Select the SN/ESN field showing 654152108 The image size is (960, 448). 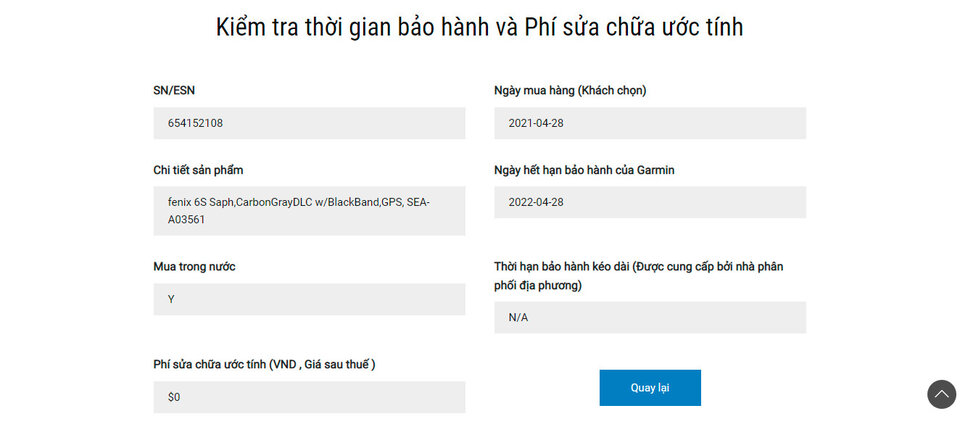pos(309,123)
